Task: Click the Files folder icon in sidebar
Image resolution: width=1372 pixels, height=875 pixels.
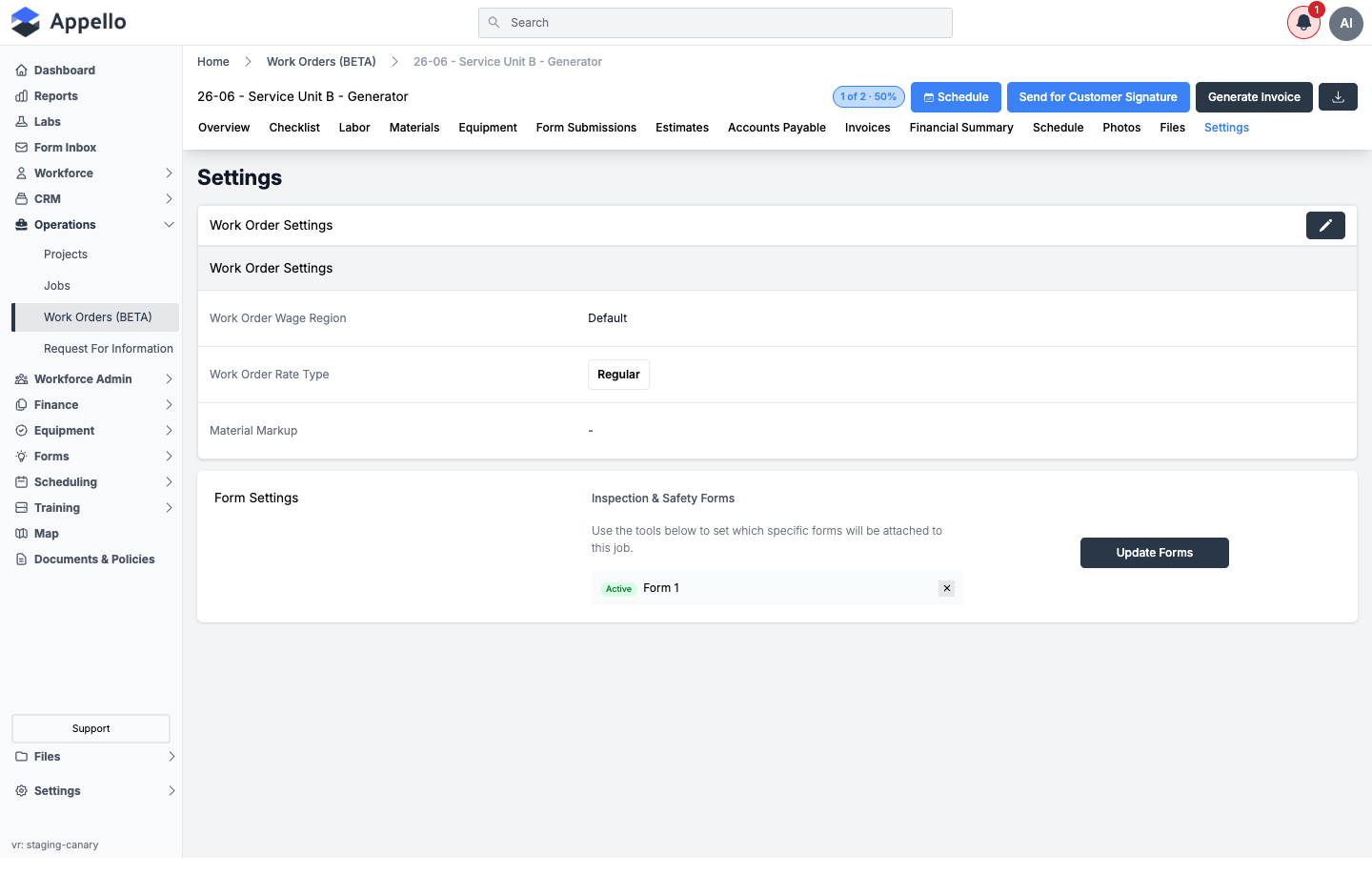Action: click(x=21, y=757)
